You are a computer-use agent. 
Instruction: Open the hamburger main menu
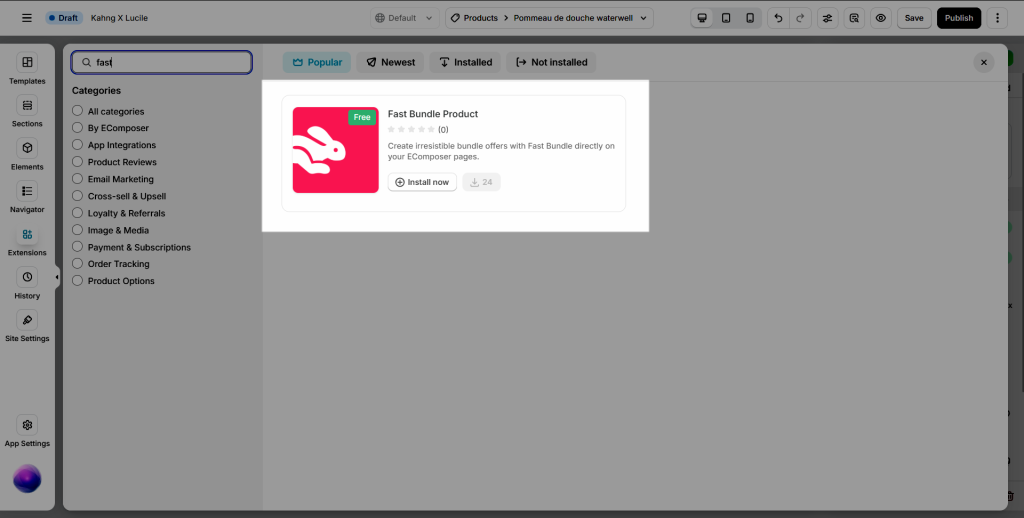tap(27, 18)
